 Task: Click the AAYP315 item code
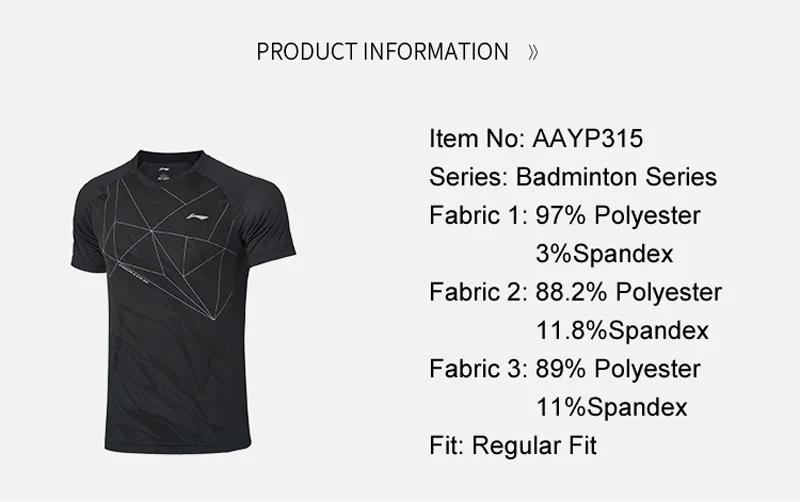coord(588,138)
